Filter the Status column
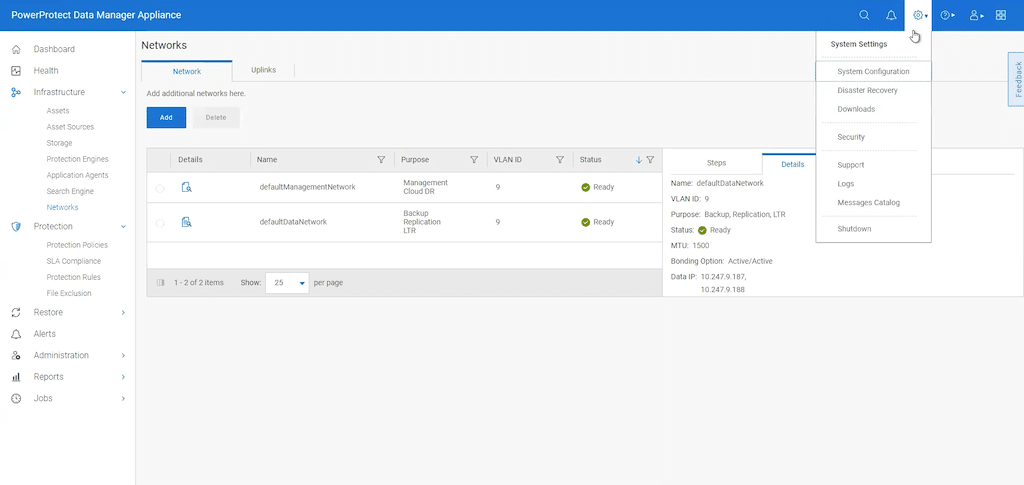The width and height of the screenshot is (1024, 485). [650, 159]
